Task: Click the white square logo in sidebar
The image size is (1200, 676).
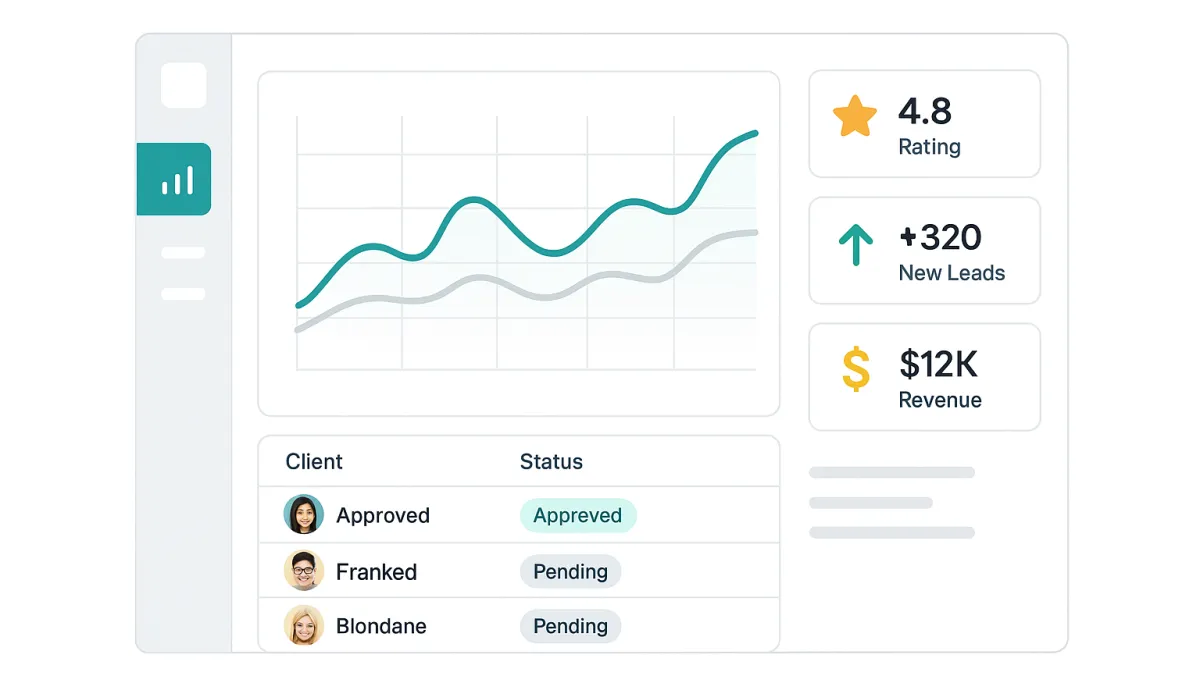Action: pos(184,86)
